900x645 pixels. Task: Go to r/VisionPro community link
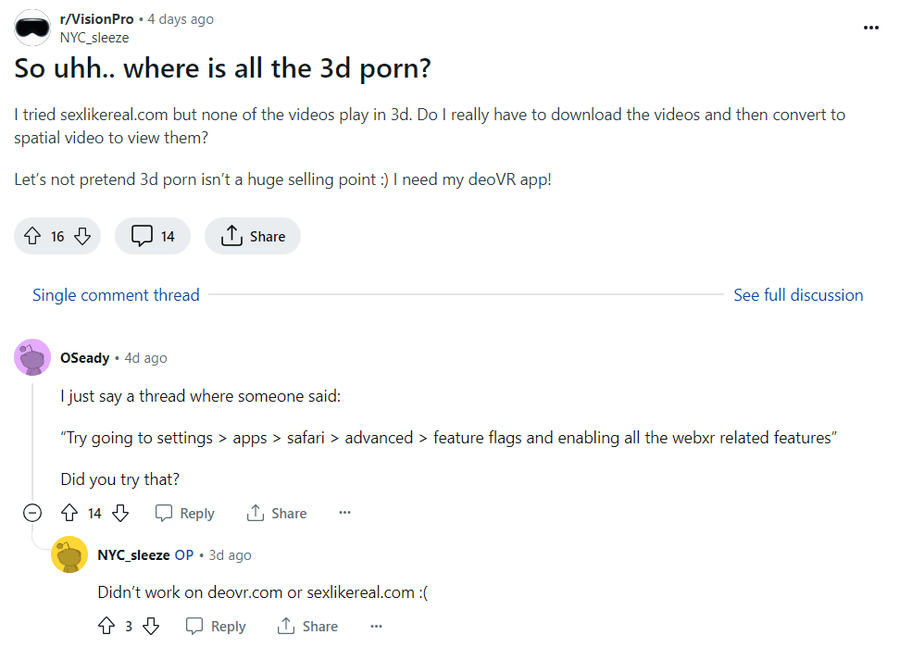(x=97, y=19)
